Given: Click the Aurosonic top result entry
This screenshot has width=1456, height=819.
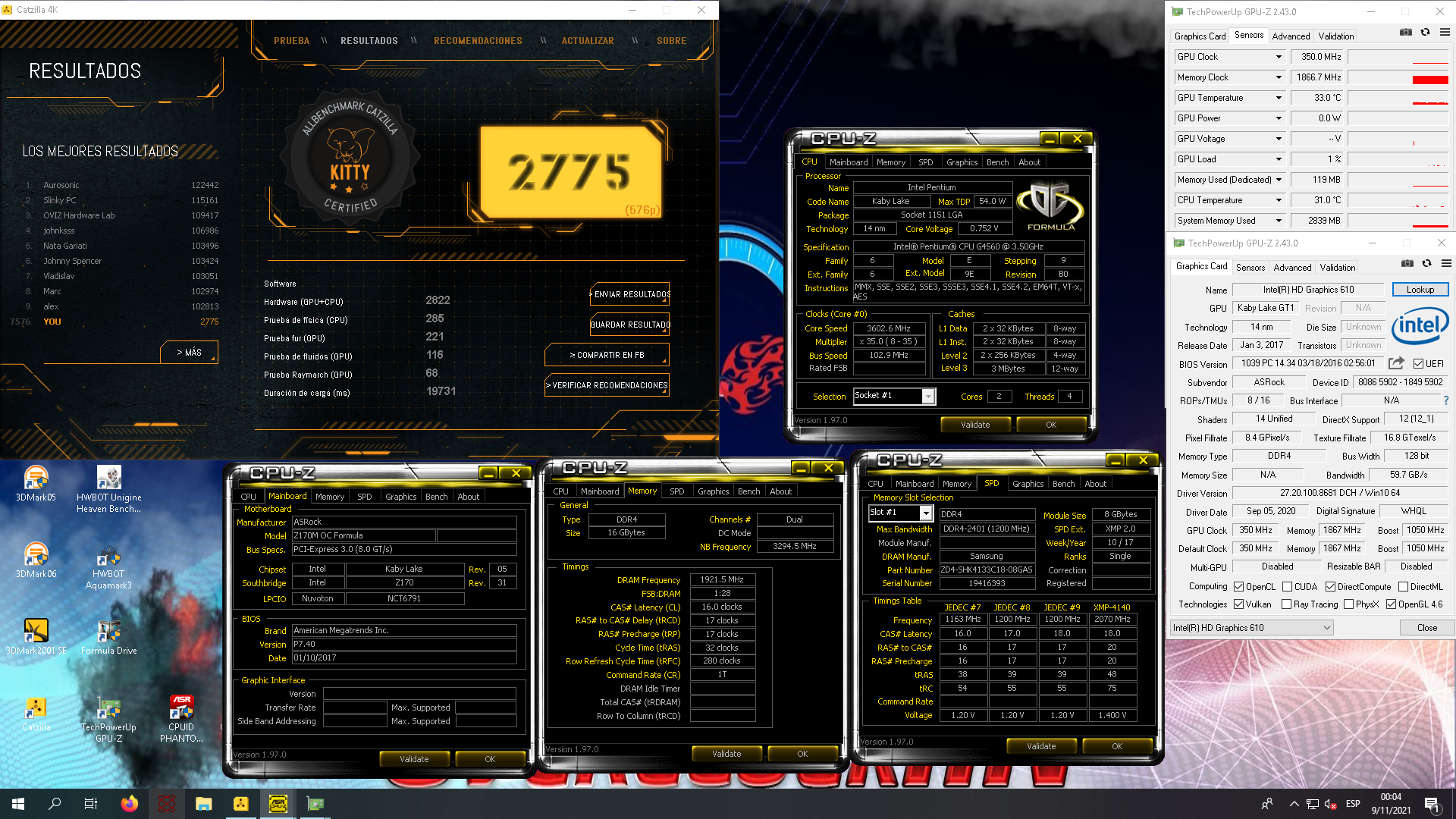Looking at the screenshot, I should tap(121, 185).
